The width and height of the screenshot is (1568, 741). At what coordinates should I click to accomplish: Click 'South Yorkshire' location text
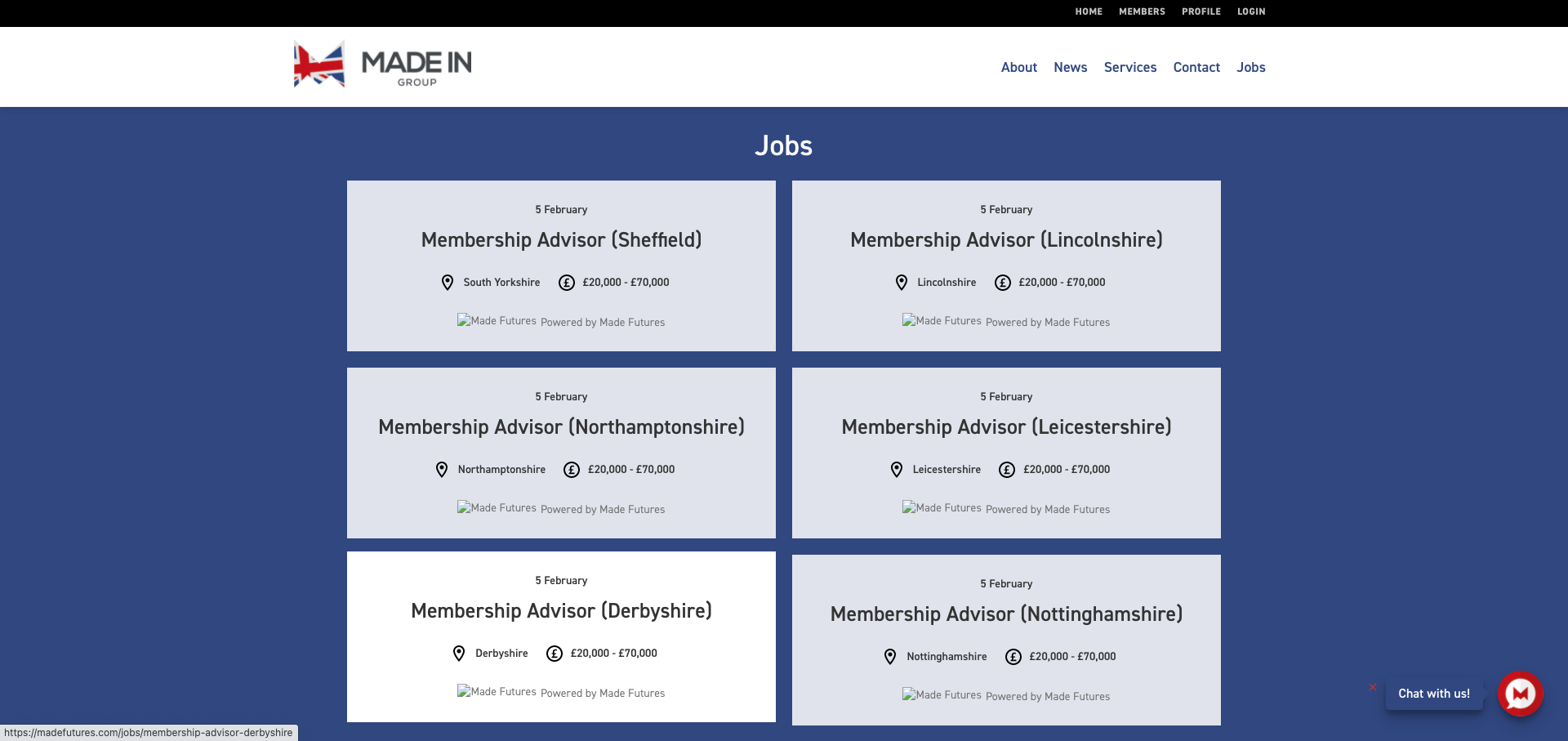(x=501, y=283)
